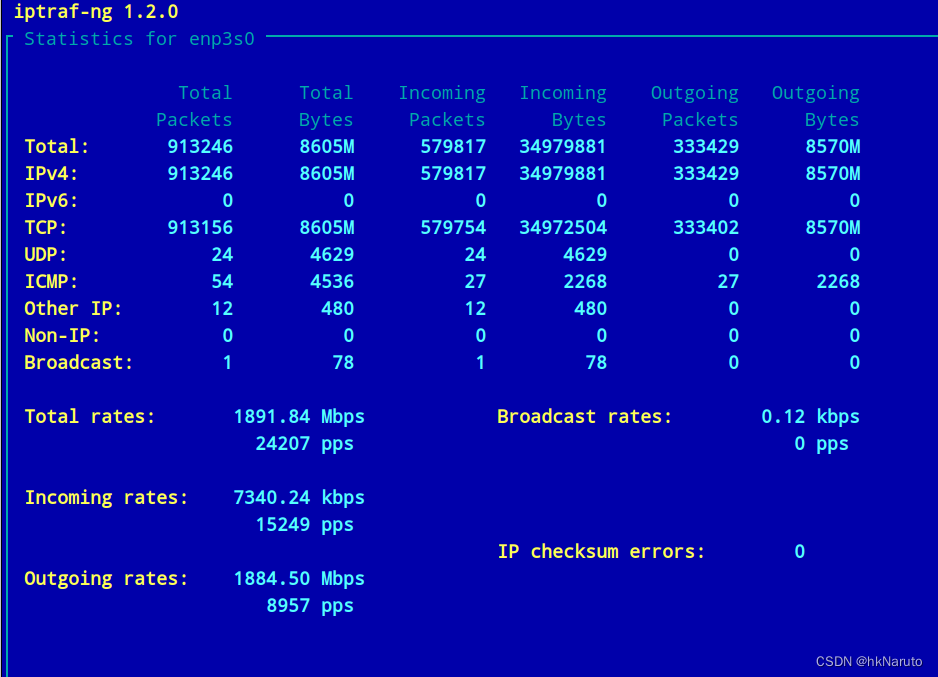
Task: Click the ICMP row label
Action: [x=51, y=281]
